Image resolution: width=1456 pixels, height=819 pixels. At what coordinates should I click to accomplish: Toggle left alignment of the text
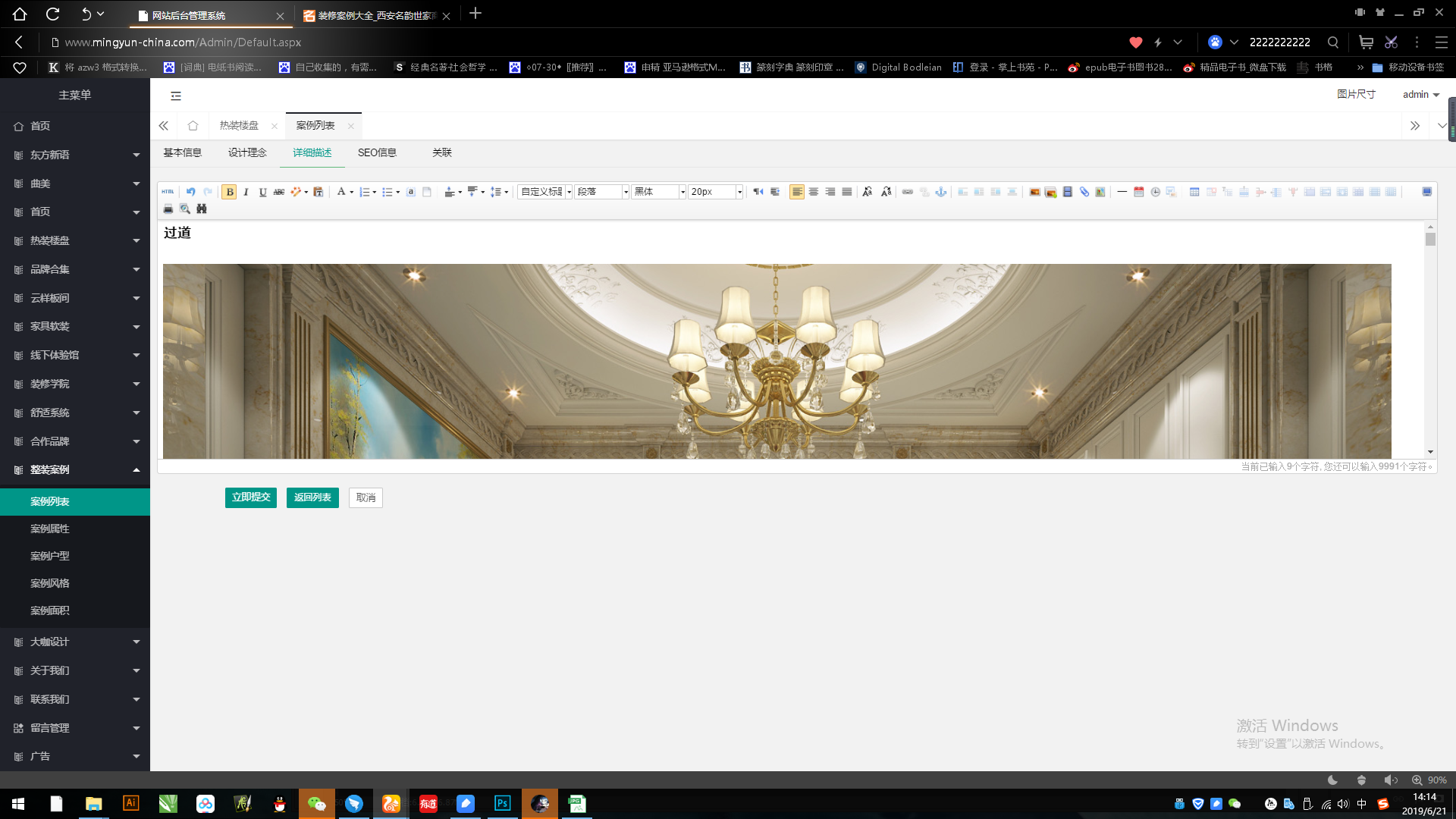(796, 192)
